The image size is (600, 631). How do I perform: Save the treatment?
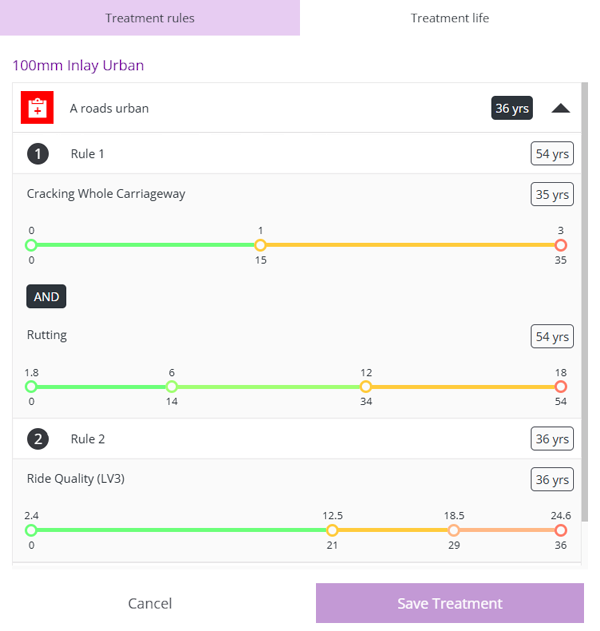click(x=450, y=603)
